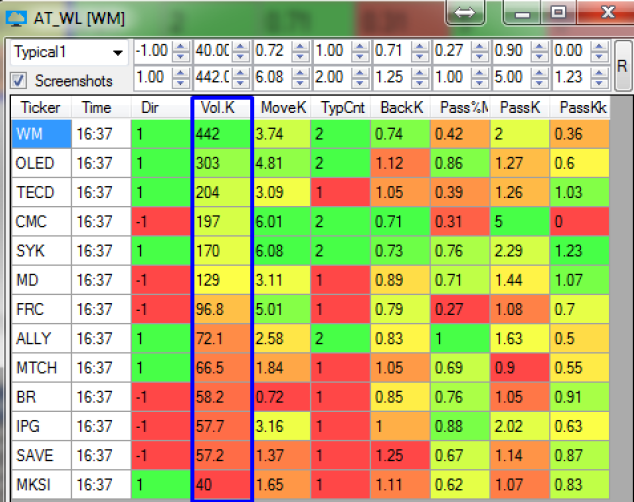The image size is (634, 502).
Task: Decrease the 0.27 Pass% minimum spinner
Action: [x=480, y=57]
